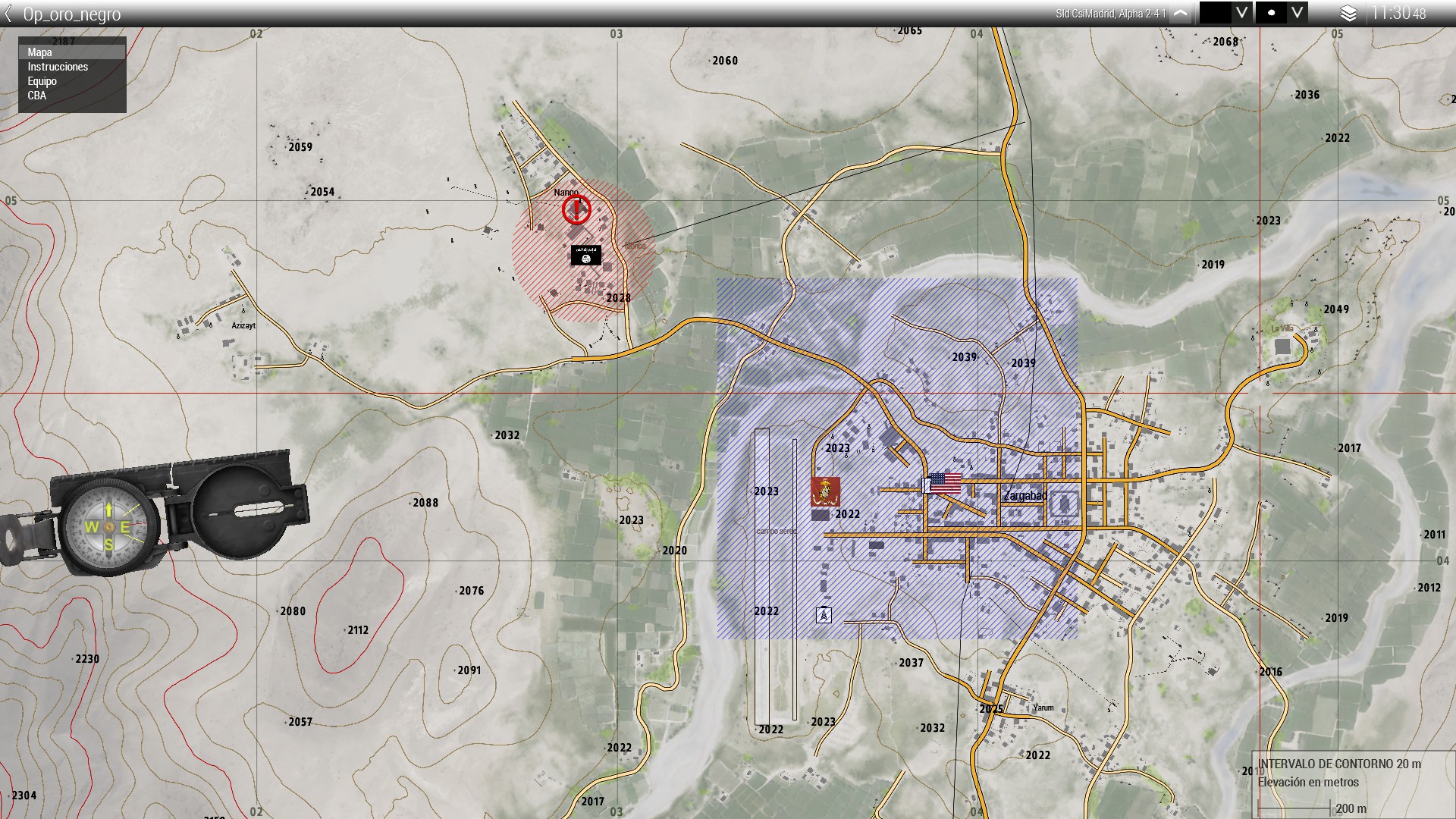Click the dot marker shape preview
The height and width of the screenshot is (819, 1456).
(1272, 13)
